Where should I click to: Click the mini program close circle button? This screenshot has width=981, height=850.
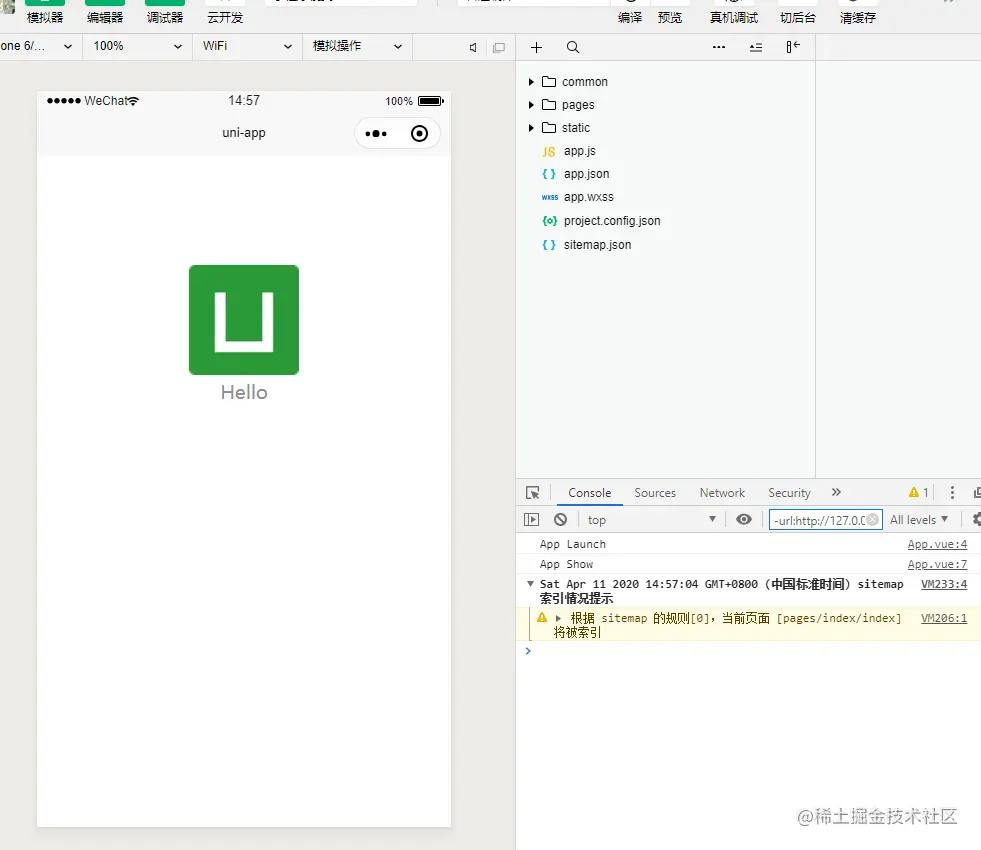tap(419, 134)
